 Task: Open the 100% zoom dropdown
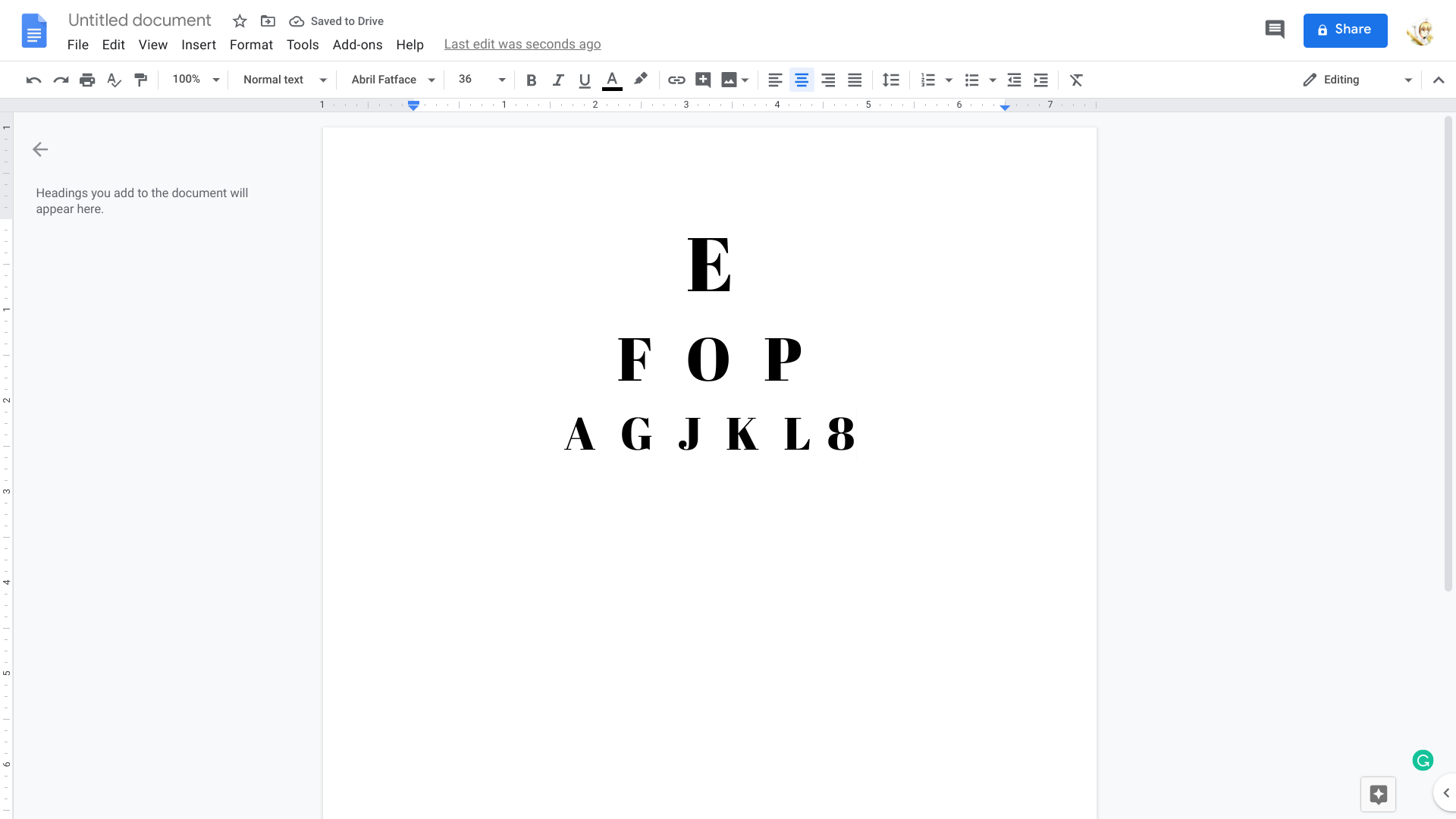pyautogui.click(x=195, y=80)
